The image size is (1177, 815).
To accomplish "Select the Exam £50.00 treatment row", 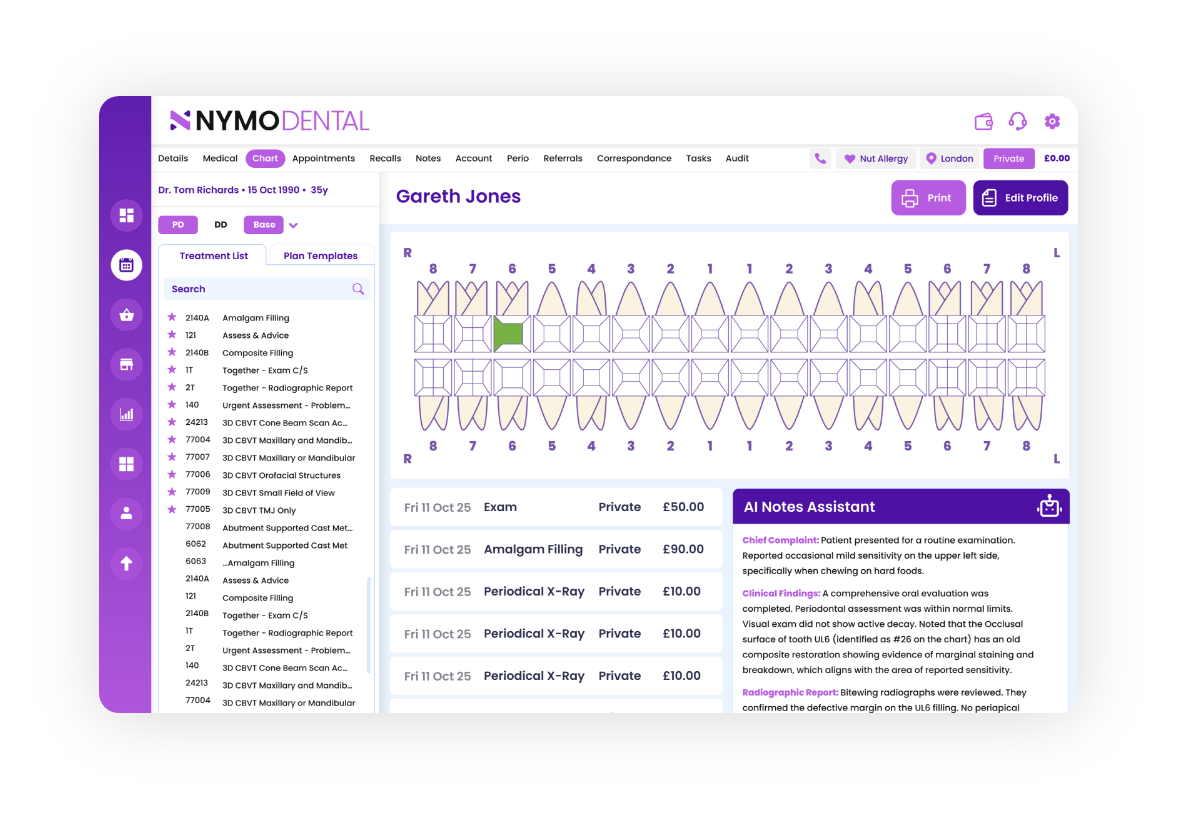I will (x=555, y=507).
